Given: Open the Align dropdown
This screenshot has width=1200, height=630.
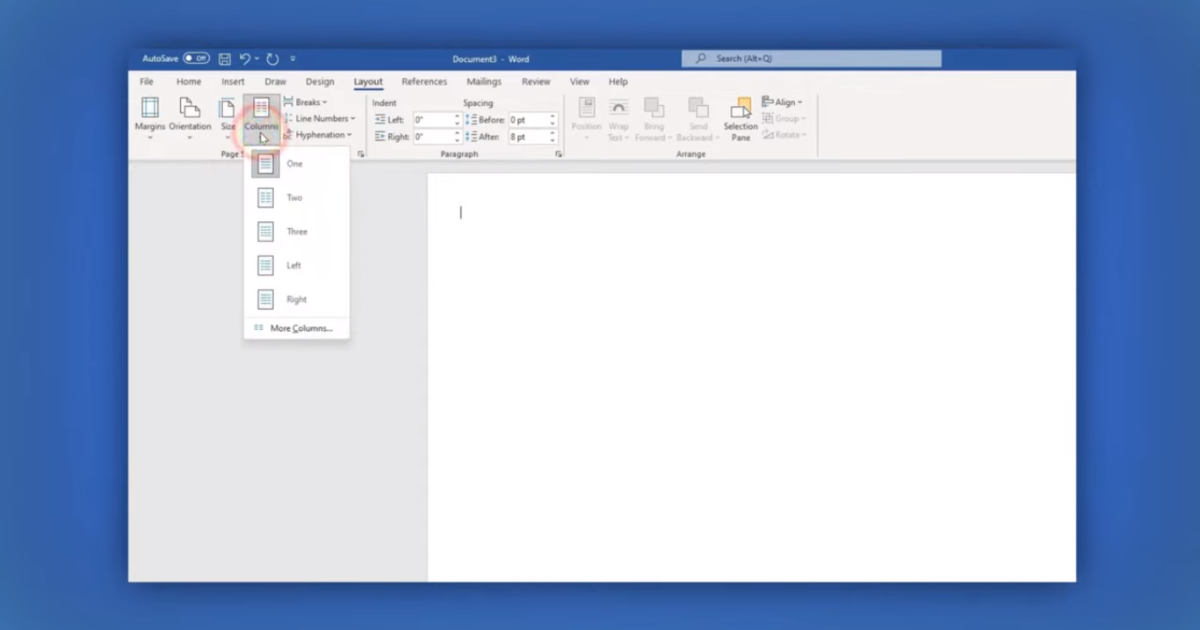Looking at the screenshot, I should click(783, 102).
